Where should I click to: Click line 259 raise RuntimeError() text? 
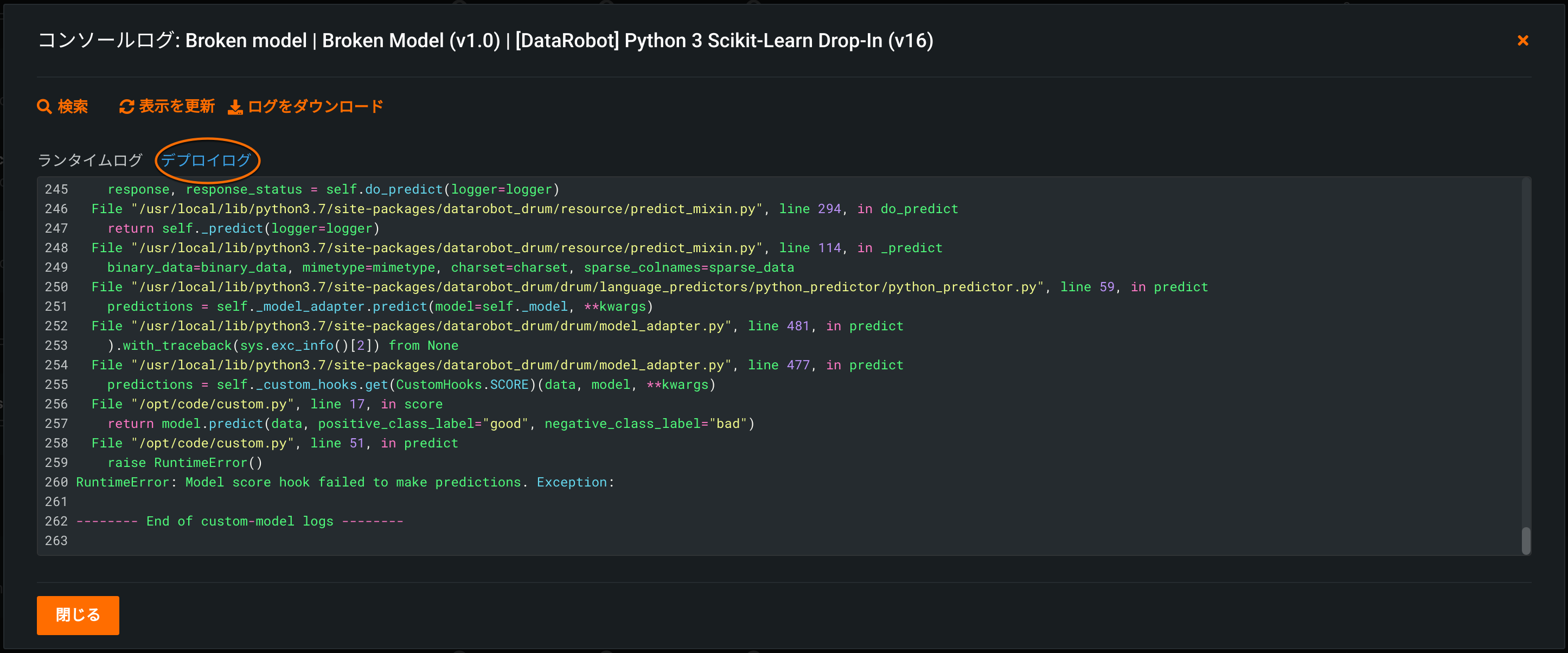click(x=184, y=463)
